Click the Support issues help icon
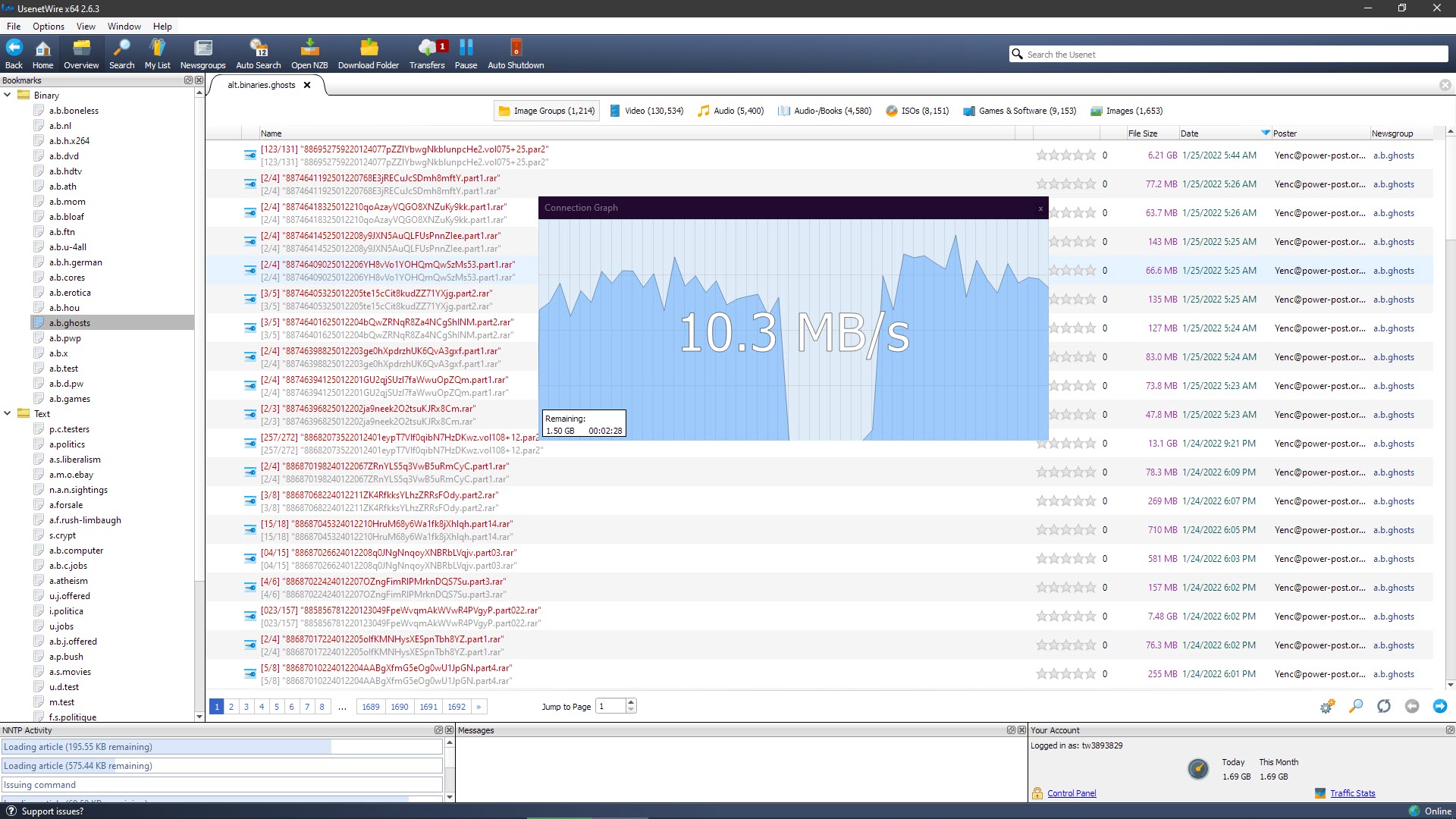 coord(11,811)
